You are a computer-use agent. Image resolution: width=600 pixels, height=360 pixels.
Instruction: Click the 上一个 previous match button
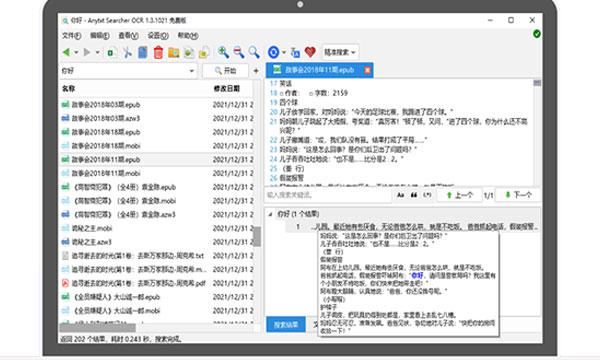coord(459,195)
